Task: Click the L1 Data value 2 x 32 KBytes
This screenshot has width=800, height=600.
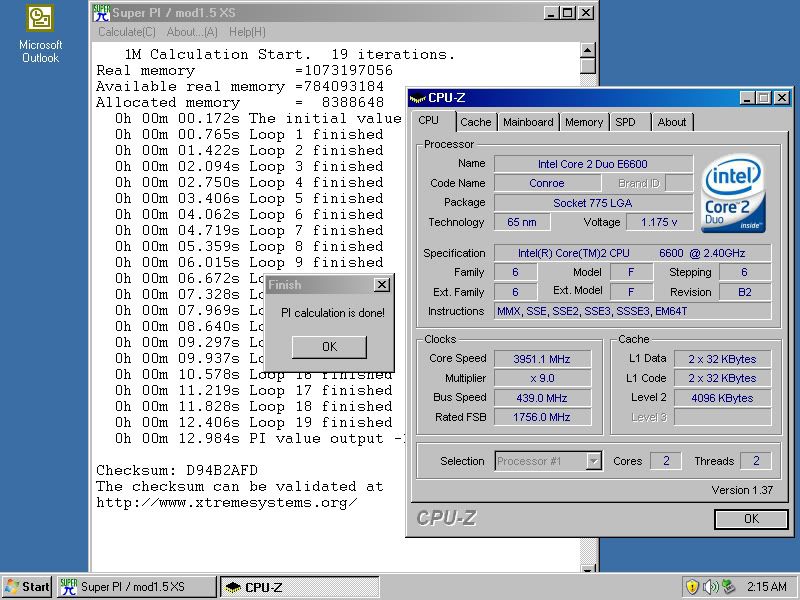Action: click(722, 359)
